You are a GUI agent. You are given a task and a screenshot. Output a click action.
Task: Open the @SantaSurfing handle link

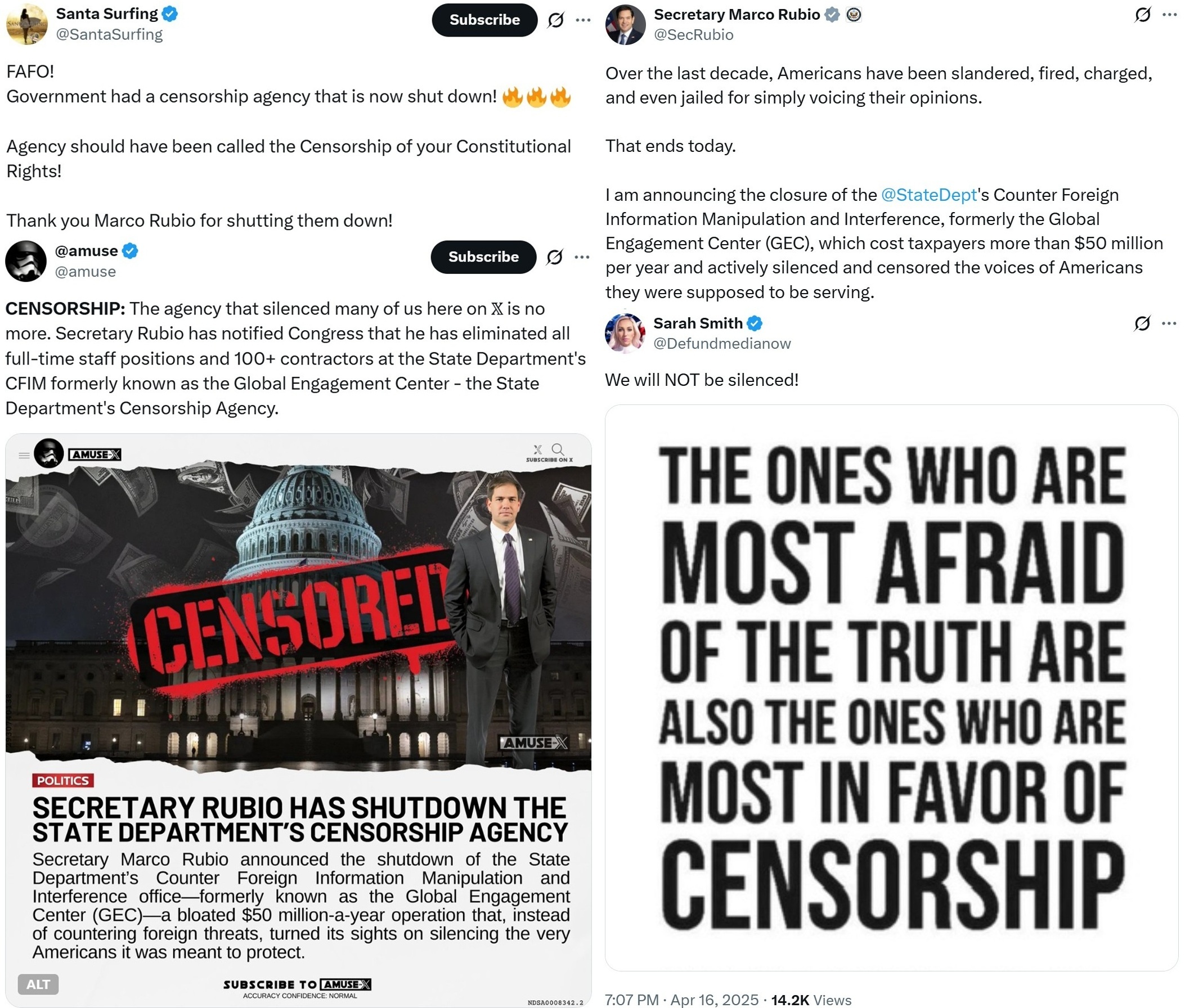pos(109,34)
